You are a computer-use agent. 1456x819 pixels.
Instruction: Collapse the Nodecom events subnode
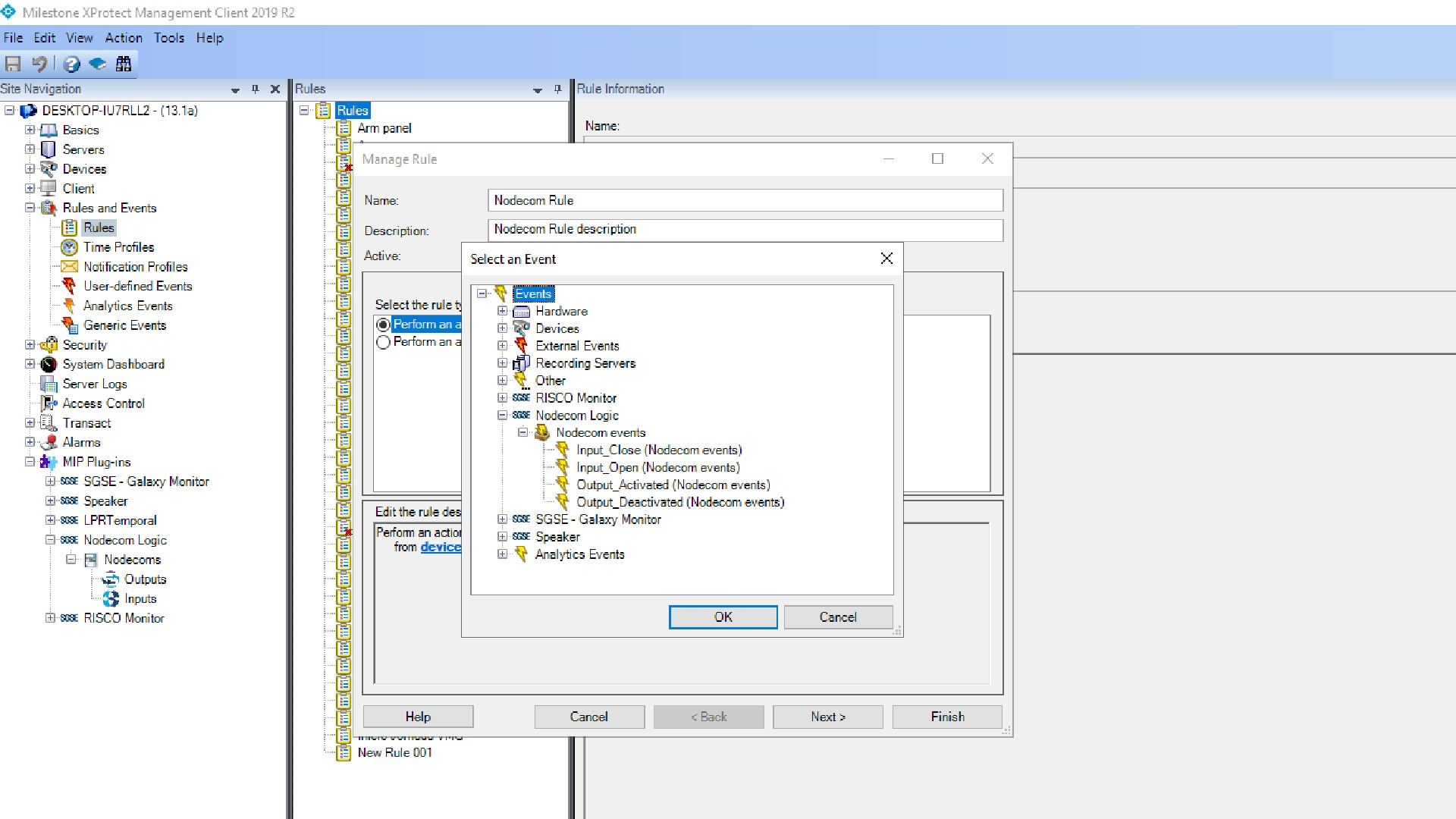(x=522, y=433)
